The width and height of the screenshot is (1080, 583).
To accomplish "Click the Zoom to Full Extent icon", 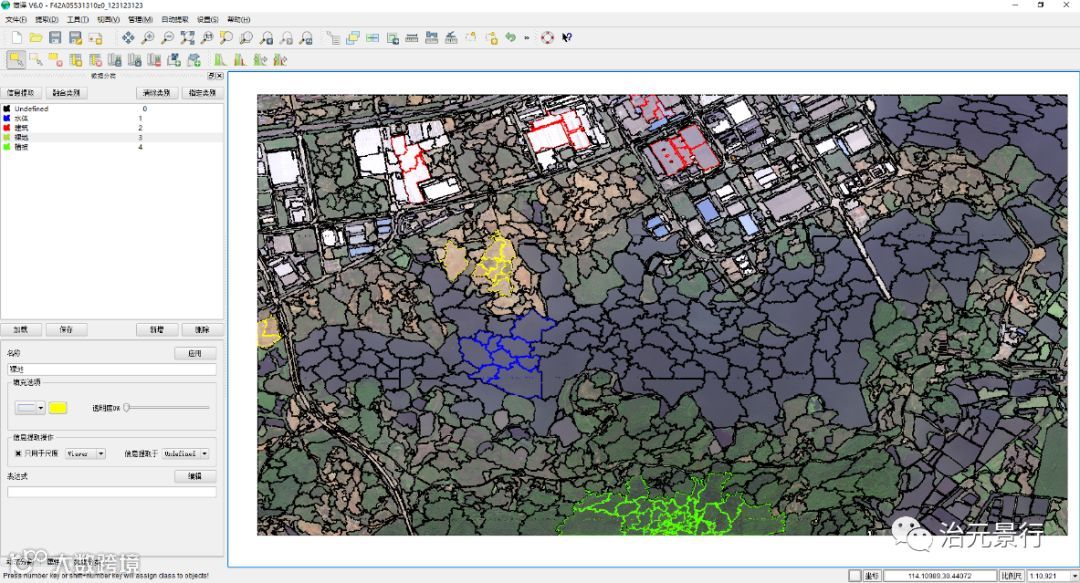I will click(187, 38).
